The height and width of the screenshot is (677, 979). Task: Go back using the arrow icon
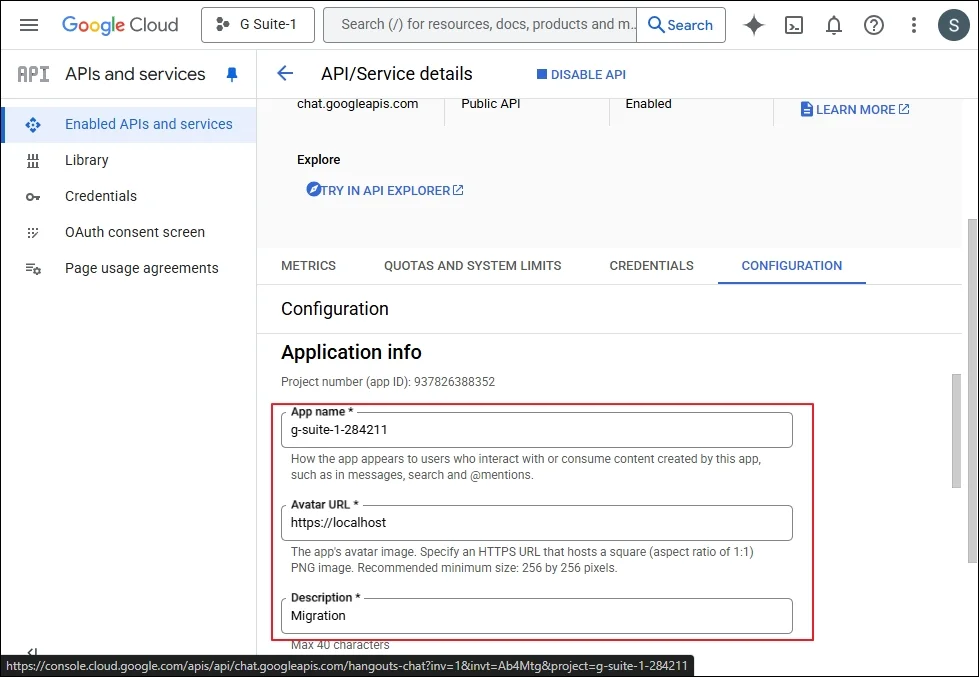point(285,74)
